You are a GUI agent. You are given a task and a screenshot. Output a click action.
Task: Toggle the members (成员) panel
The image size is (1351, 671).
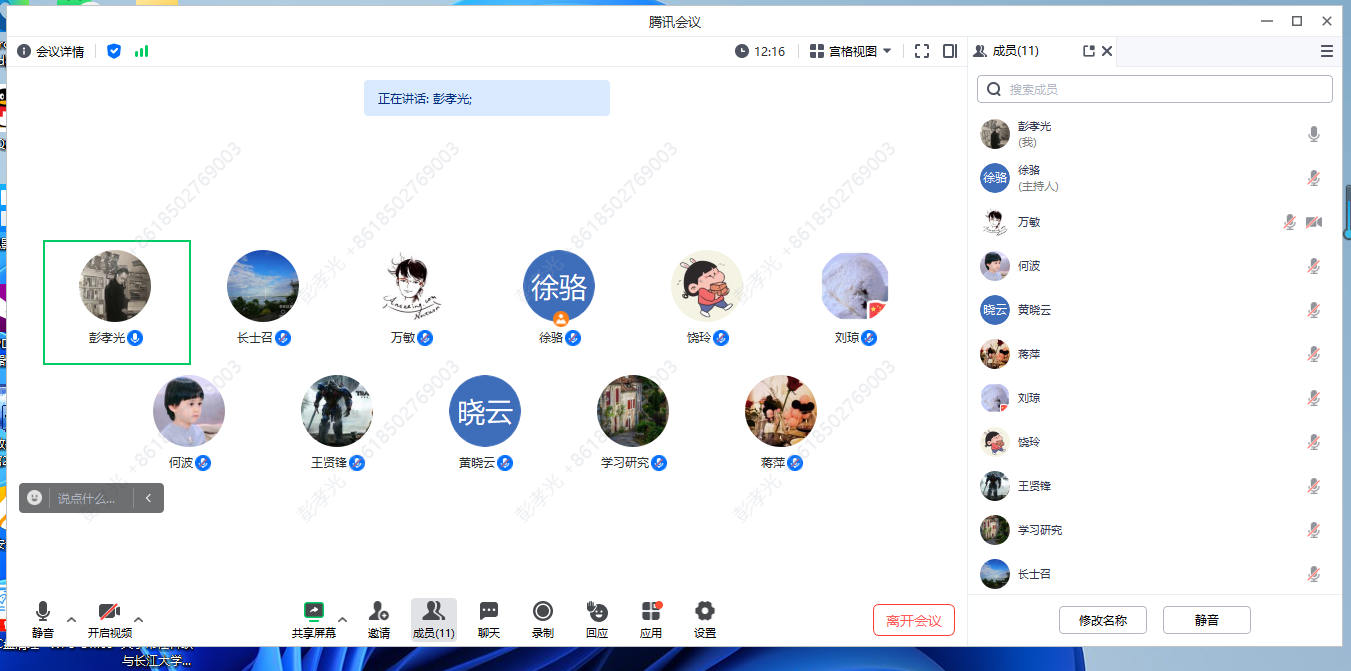(x=433, y=619)
